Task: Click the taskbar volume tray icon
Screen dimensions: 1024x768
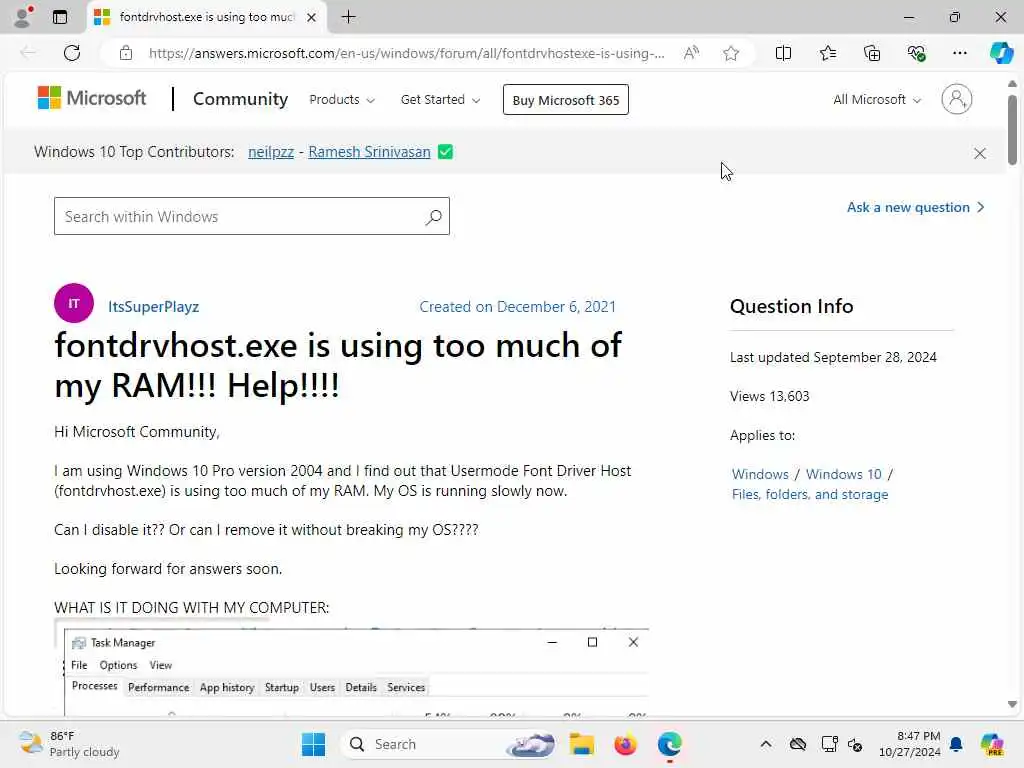Action: pos(855,744)
